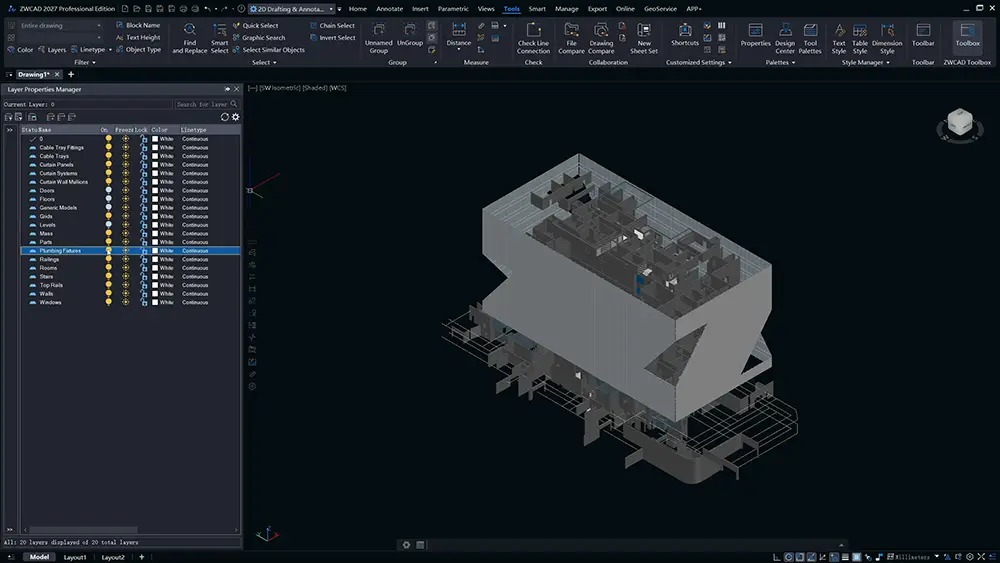Create a New Sheet Set
Screen dimensions: 1000x563
pos(643,38)
